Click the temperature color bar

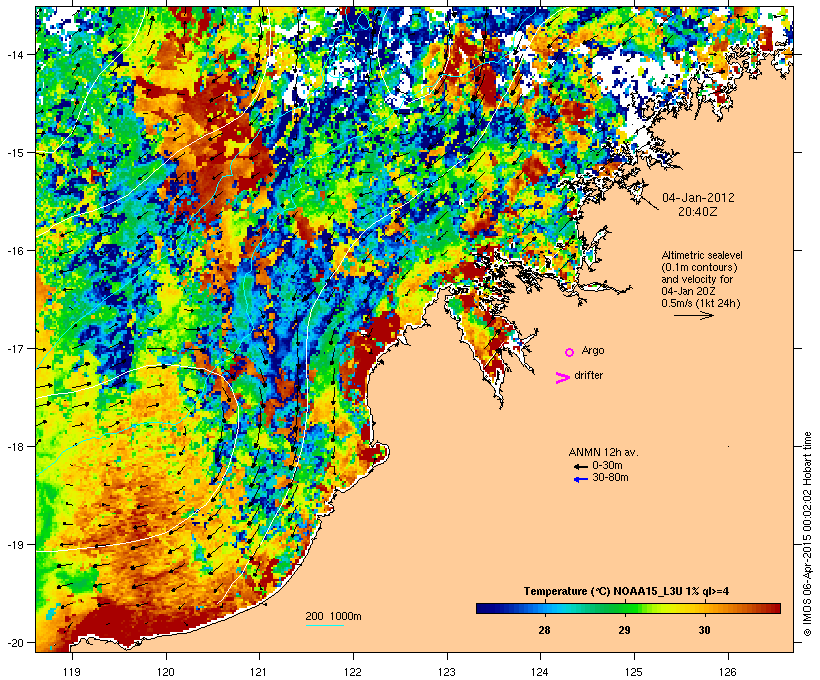coord(628,608)
